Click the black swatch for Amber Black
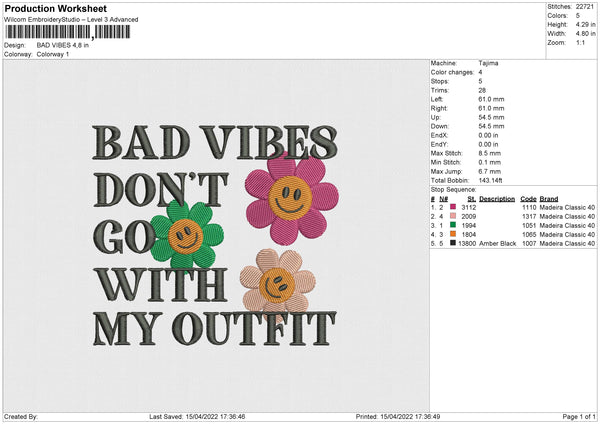 pyautogui.click(x=453, y=243)
